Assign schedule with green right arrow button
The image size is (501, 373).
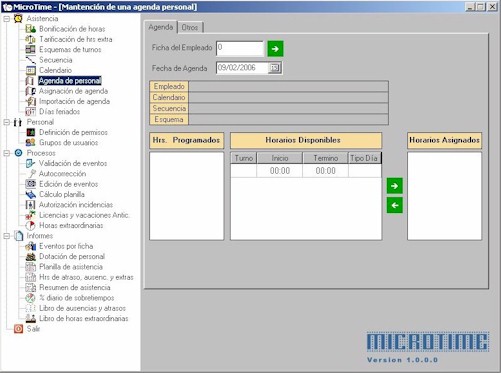point(395,186)
